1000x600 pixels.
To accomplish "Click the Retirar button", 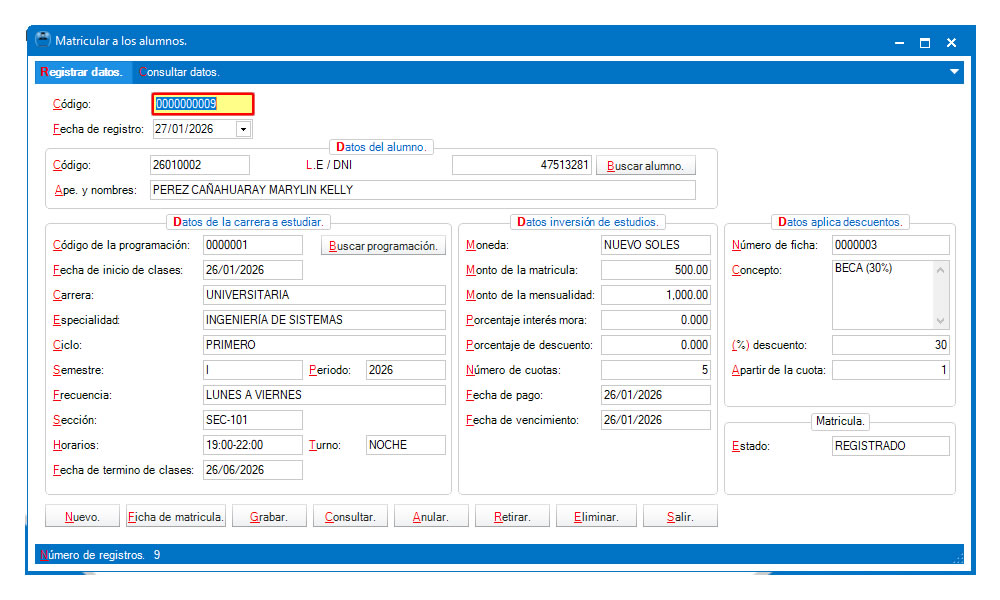I will click(512, 516).
